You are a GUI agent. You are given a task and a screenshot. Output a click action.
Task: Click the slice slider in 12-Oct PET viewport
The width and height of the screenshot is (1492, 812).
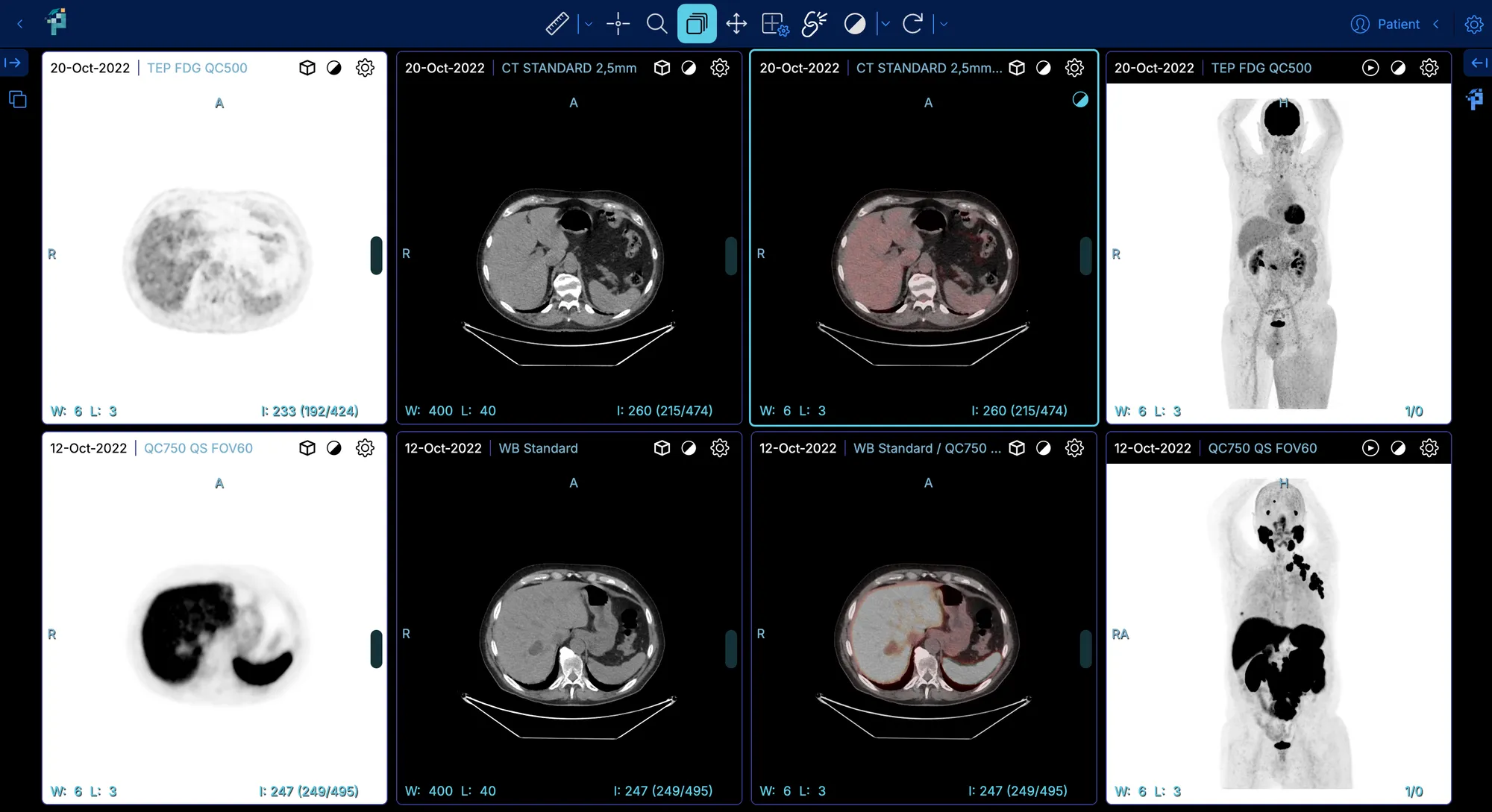tap(376, 649)
